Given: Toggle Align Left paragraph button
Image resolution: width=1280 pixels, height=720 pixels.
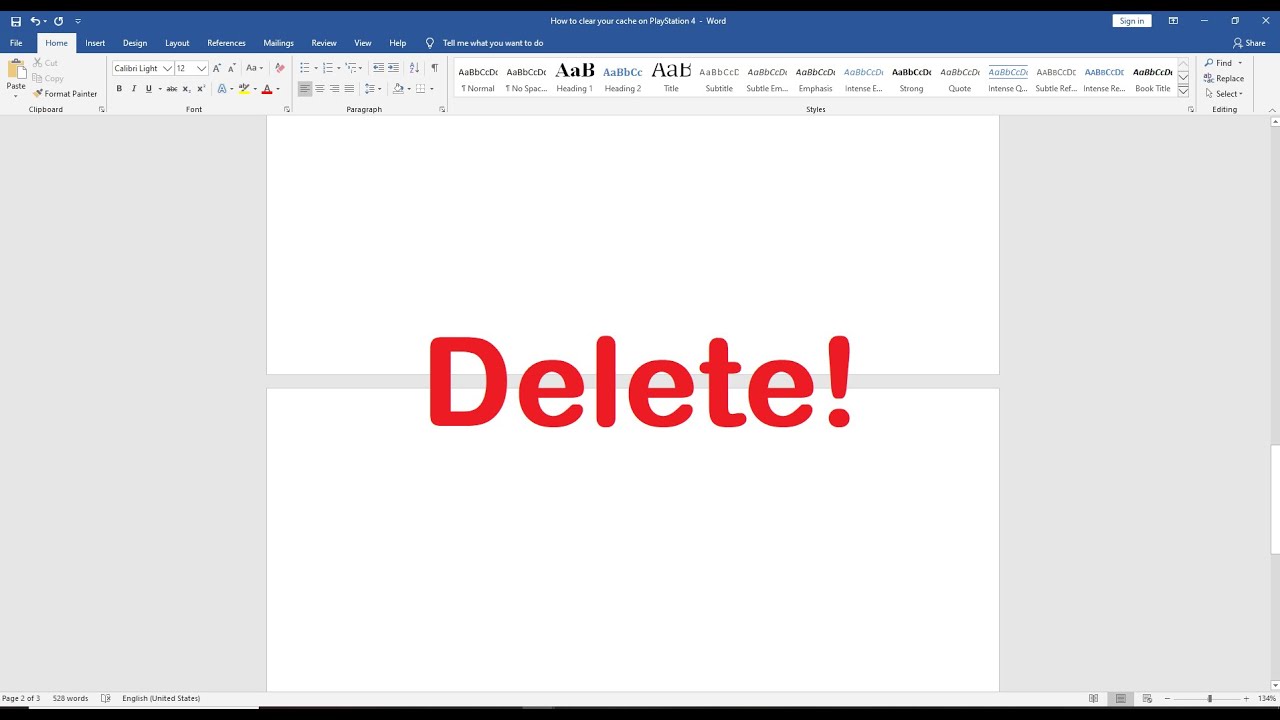Looking at the screenshot, I should coord(305,89).
